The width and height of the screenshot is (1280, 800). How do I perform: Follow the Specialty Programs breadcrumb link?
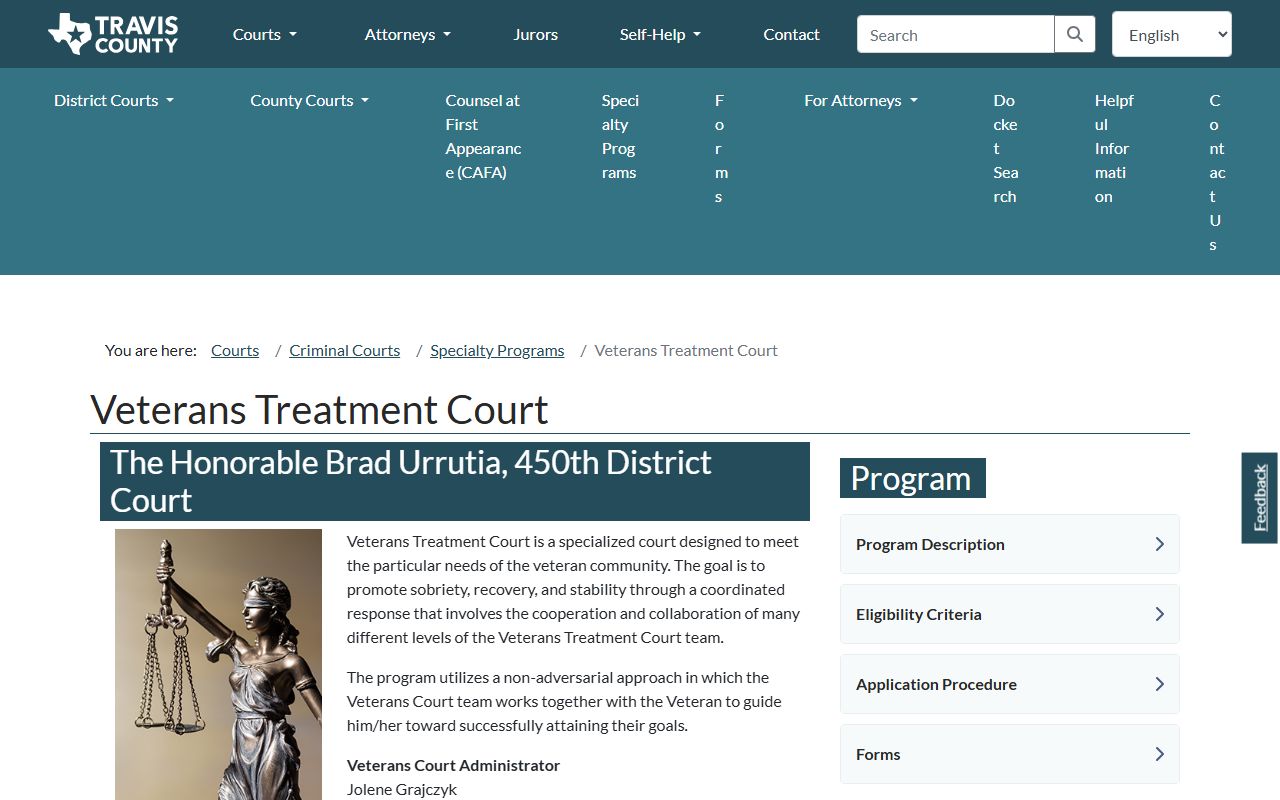497,350
